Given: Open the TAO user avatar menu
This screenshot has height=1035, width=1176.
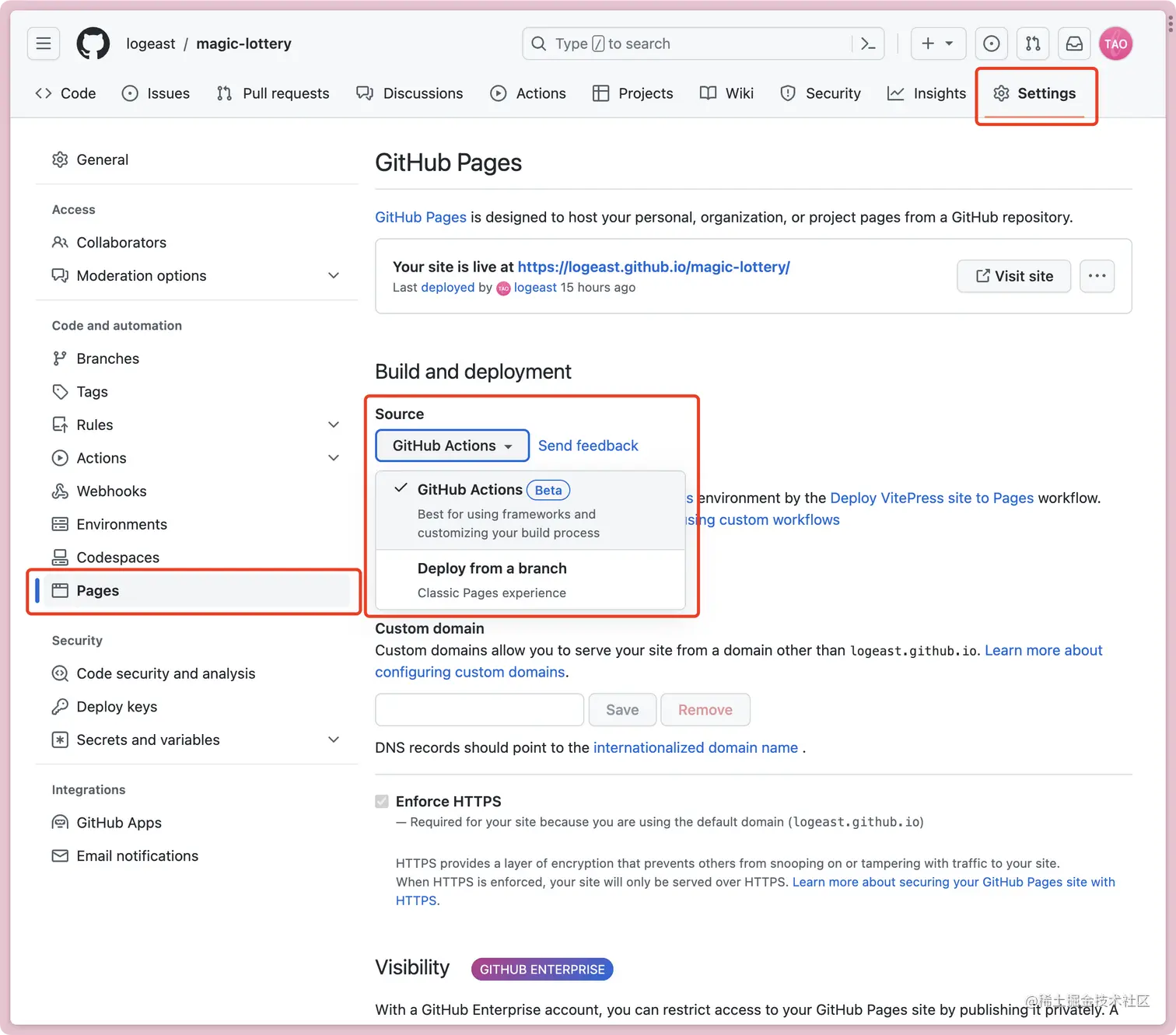Looking at the screenshot, I should (x=1115, y=44).
